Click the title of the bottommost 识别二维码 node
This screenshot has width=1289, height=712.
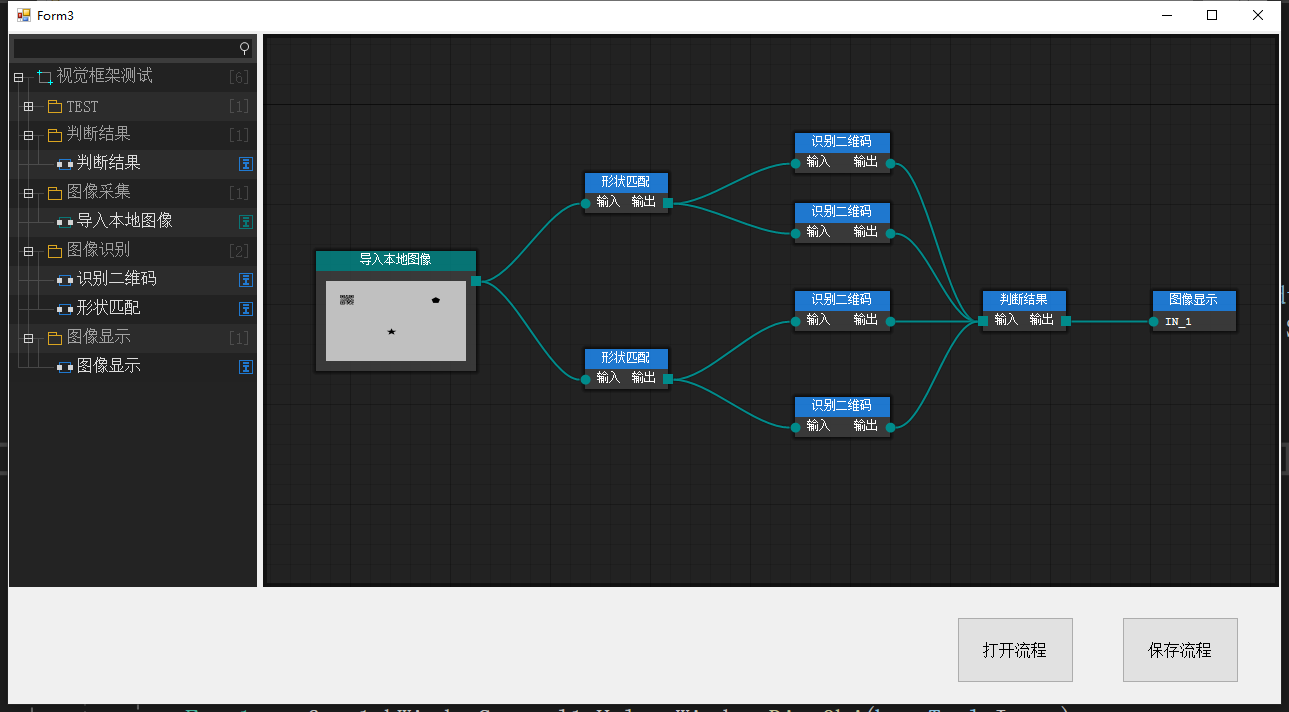tap(842, 406)
